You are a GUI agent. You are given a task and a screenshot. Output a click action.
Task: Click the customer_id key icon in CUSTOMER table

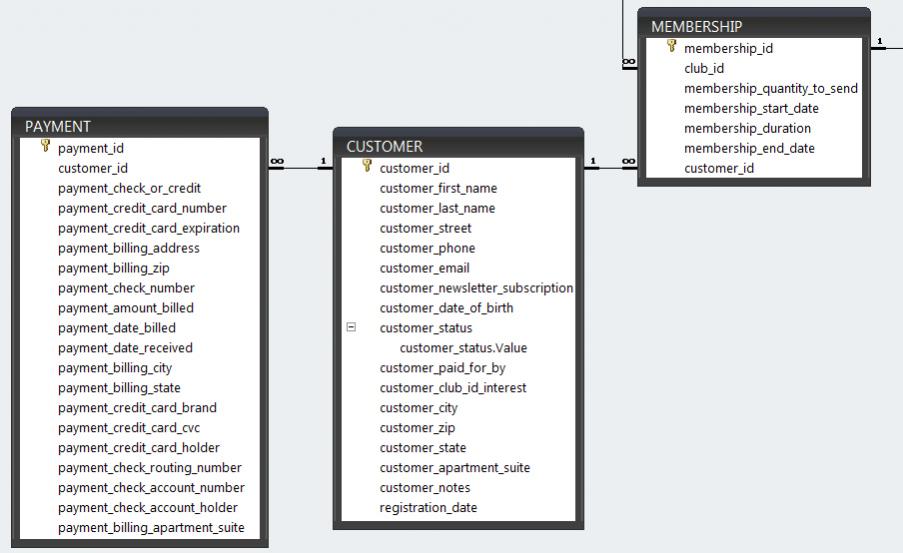(x=367, y=166)
